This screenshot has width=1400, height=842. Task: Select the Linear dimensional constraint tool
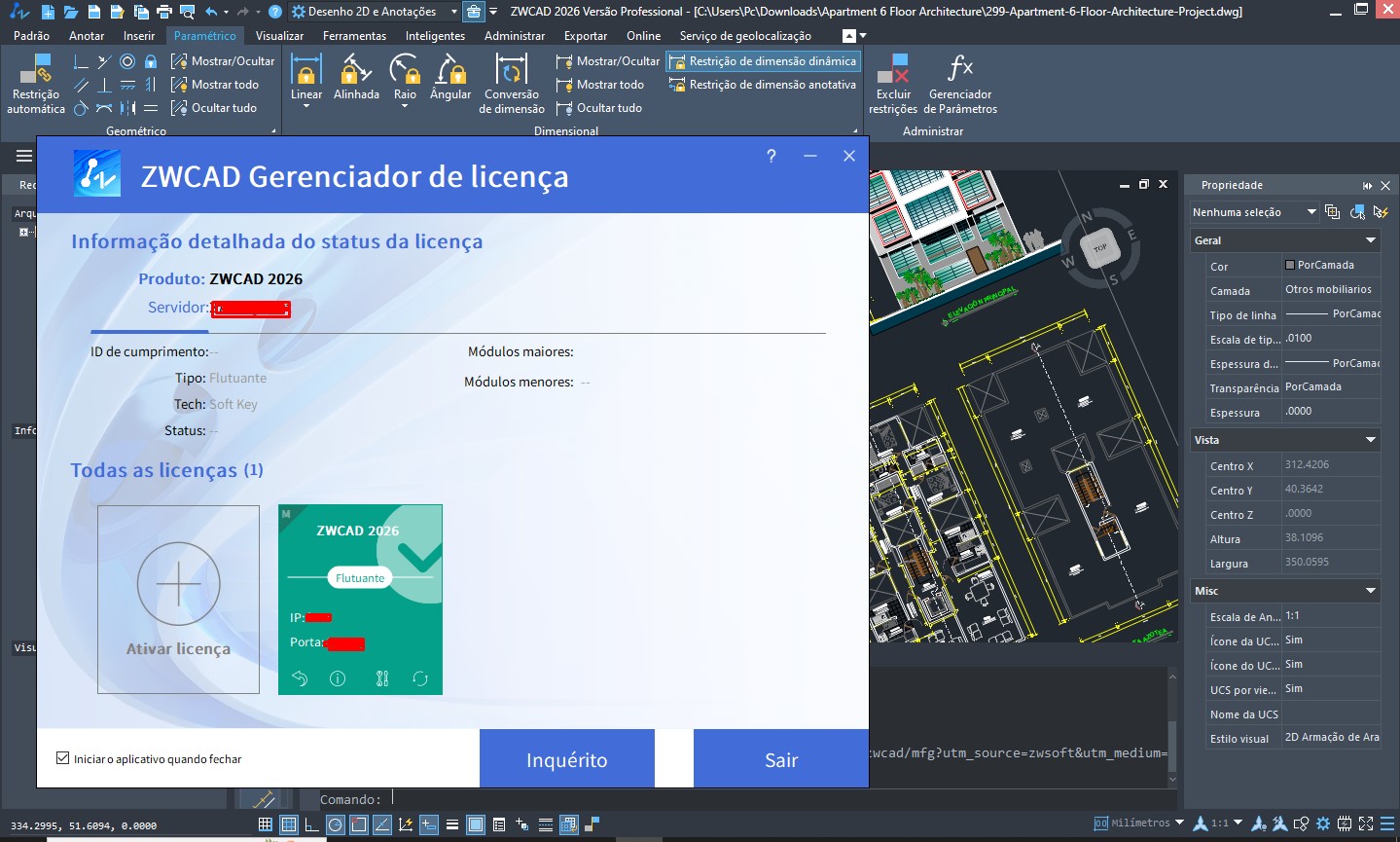[306, 77]
